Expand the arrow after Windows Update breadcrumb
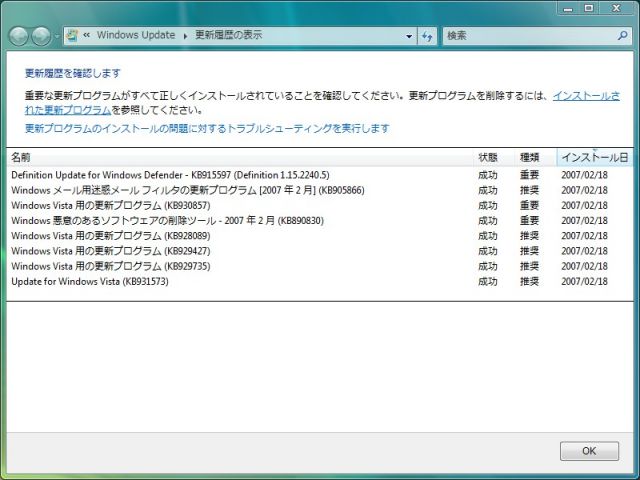Screen dimensions: 640x480 (x=185, y=36)
